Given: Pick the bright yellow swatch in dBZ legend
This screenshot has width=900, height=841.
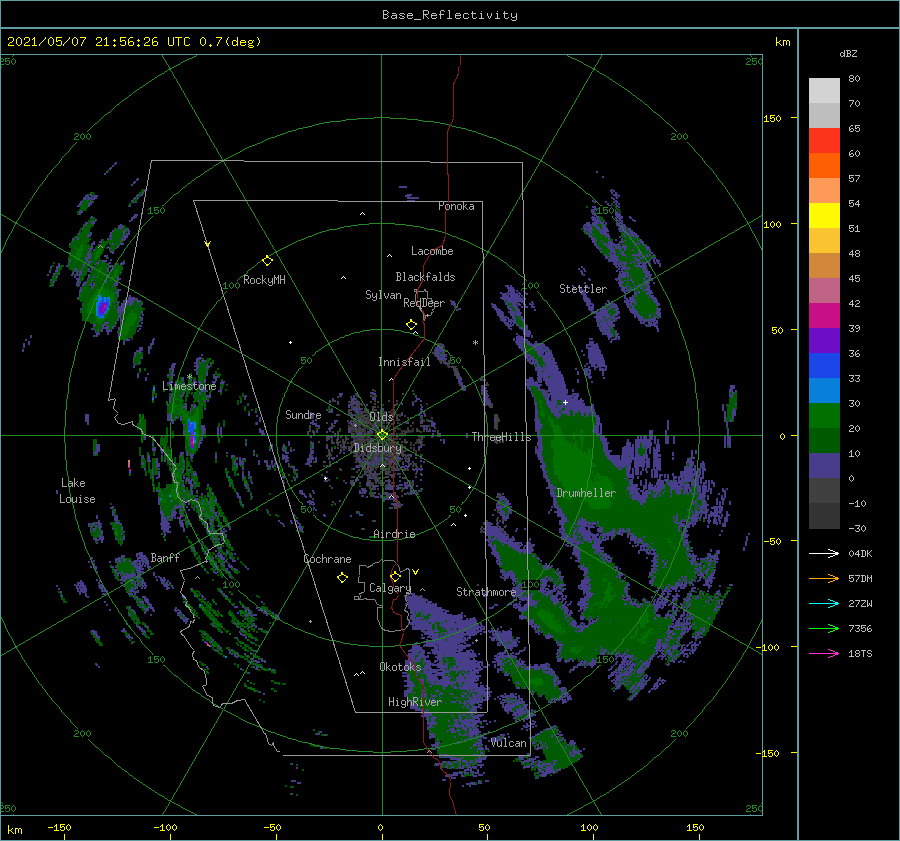Looking at the screenshot, I should 824,216.
